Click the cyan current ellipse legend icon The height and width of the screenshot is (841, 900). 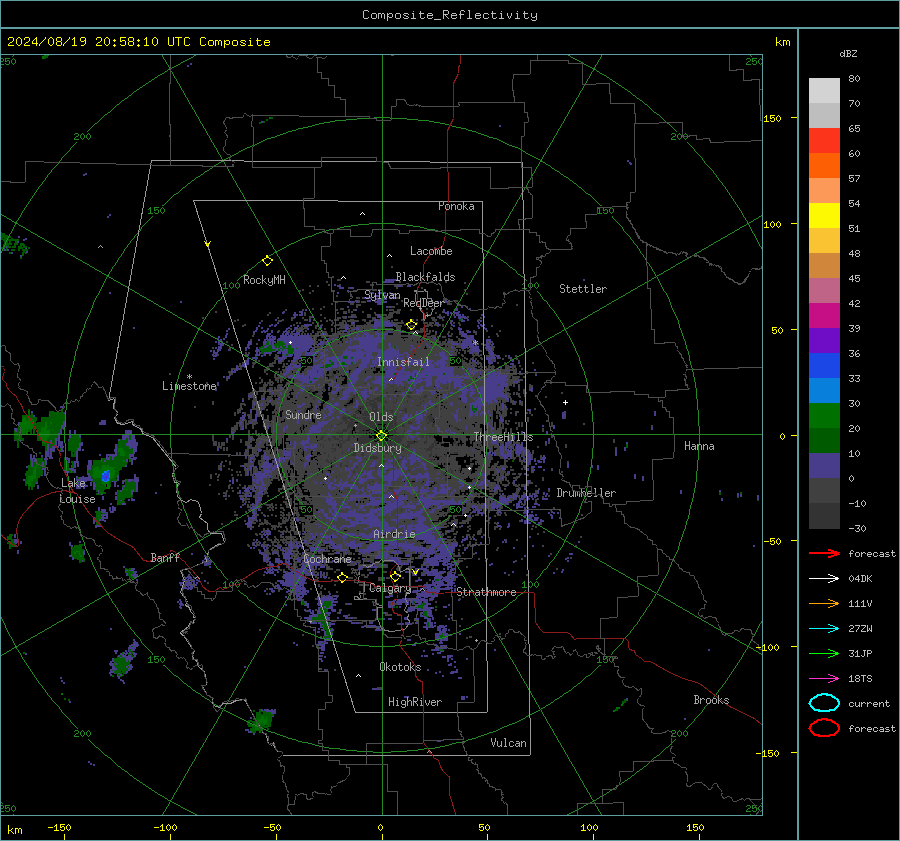click(x=824, y=703)
